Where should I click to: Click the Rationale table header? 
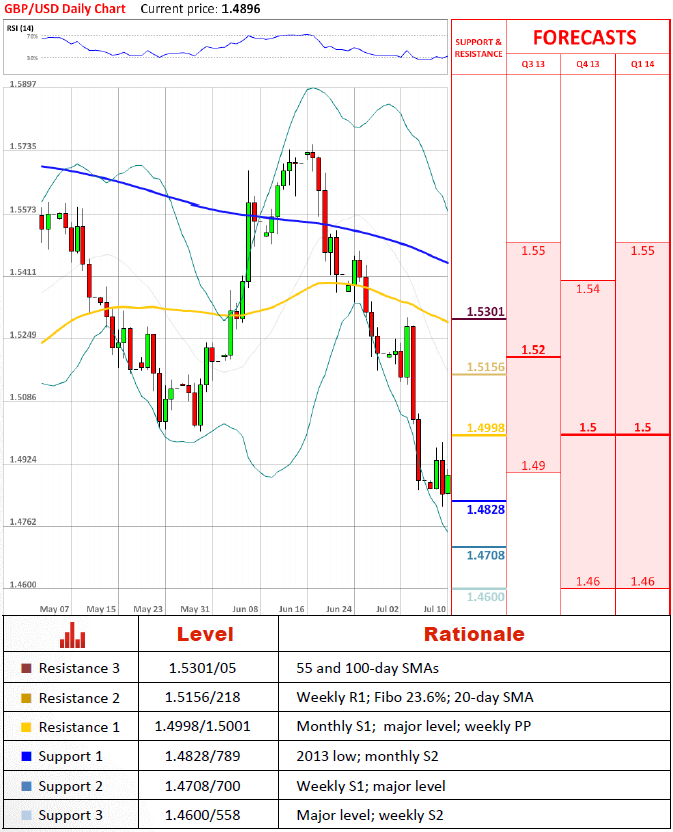474,634
